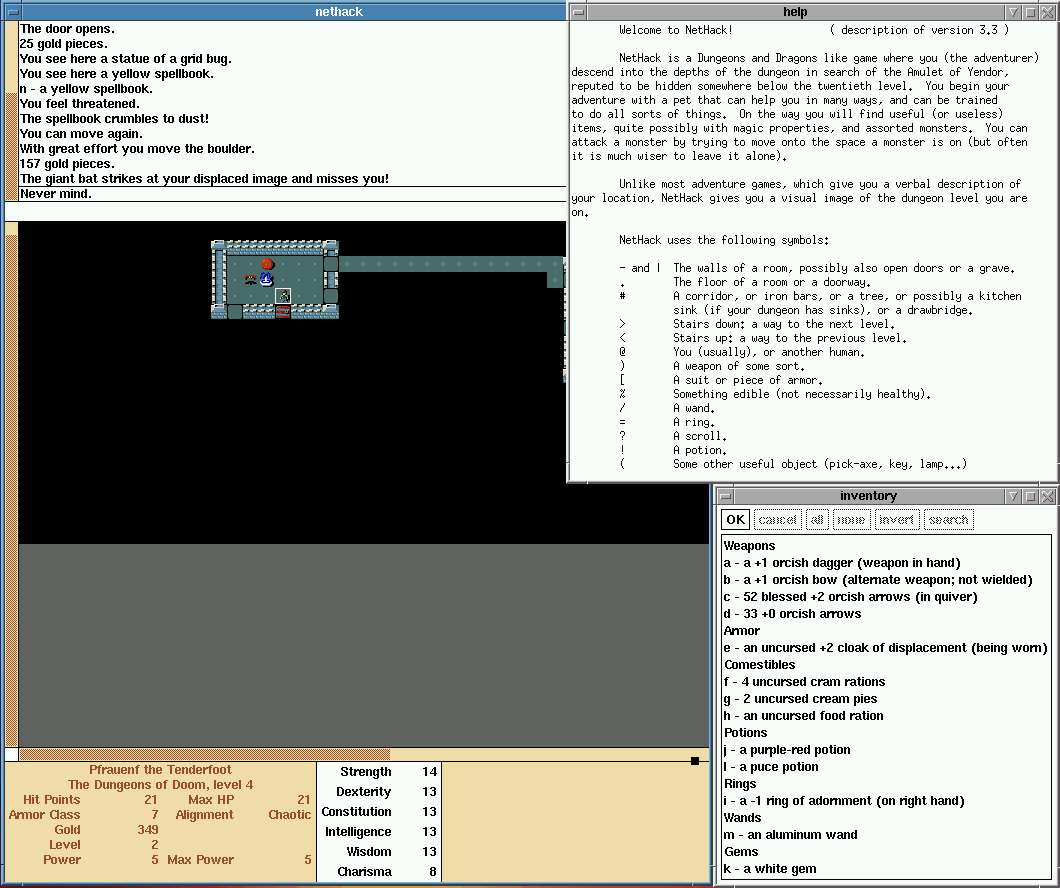Click the doorway on room's east wall
The height and width of the screenshot is (888, 1060).
coord(331,264)
